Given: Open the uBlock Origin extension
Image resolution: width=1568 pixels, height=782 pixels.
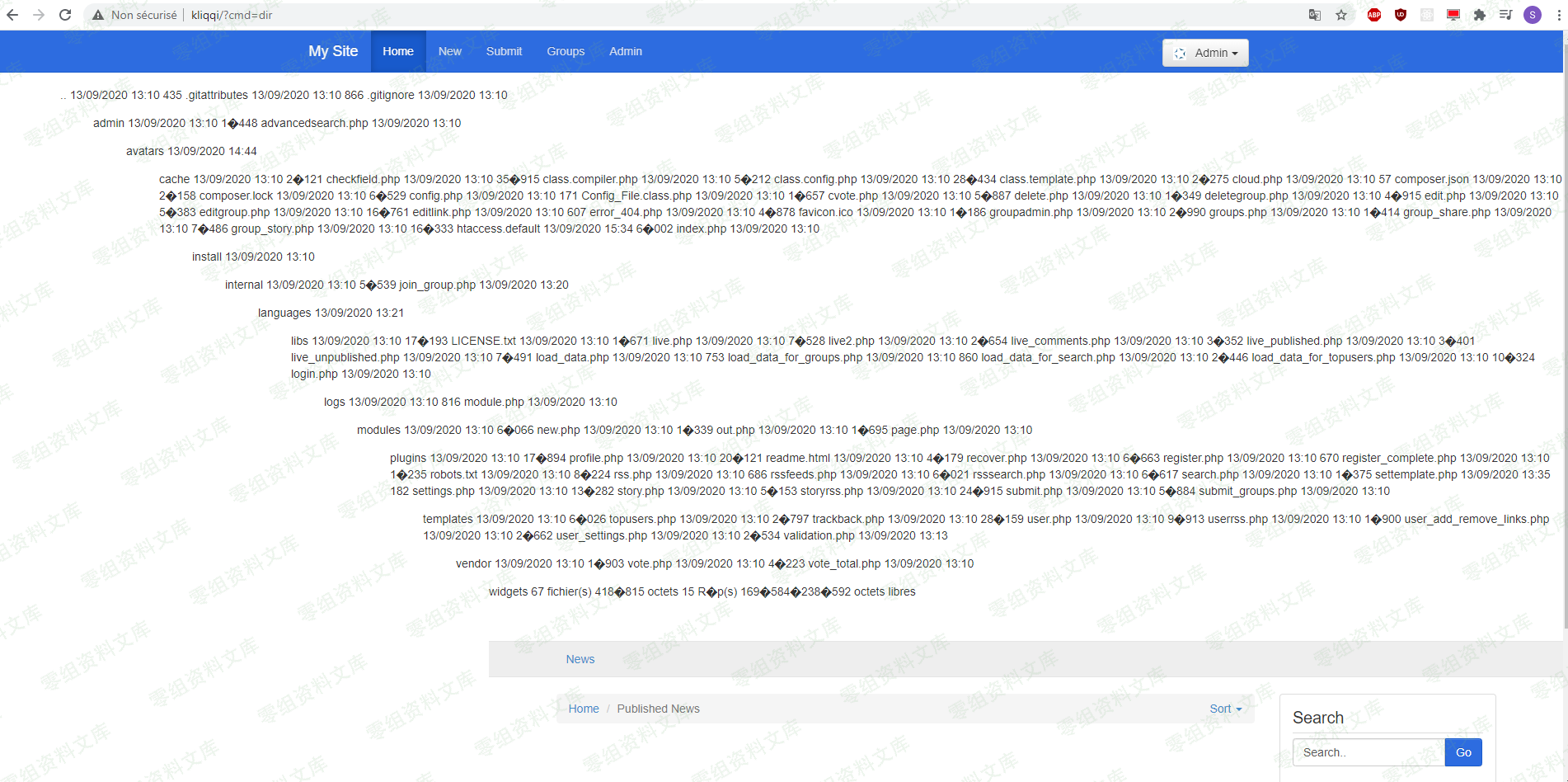Looking at the screenshot, I should [x=1401, y=15].
